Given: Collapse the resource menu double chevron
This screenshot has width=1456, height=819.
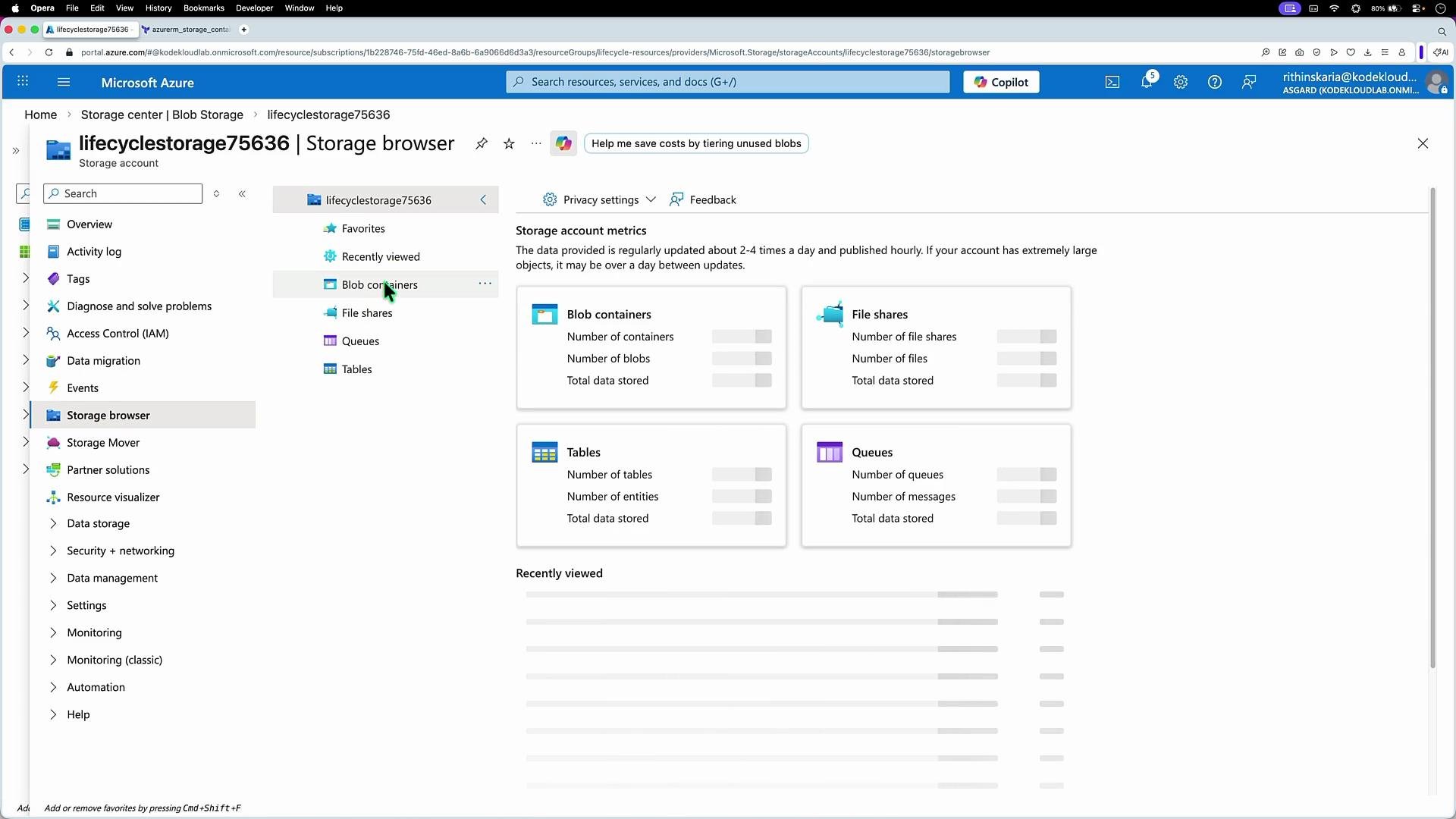Looking at the screenshot, I should pyautogui.click(x=242, y=194).
